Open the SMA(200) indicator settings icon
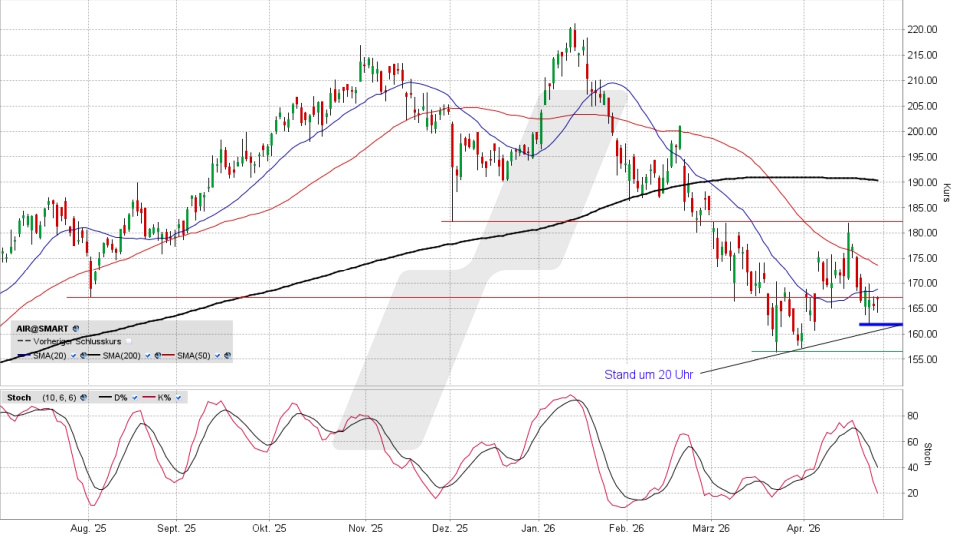This screenshot has height=540, width=960. [x=158, y=355]
